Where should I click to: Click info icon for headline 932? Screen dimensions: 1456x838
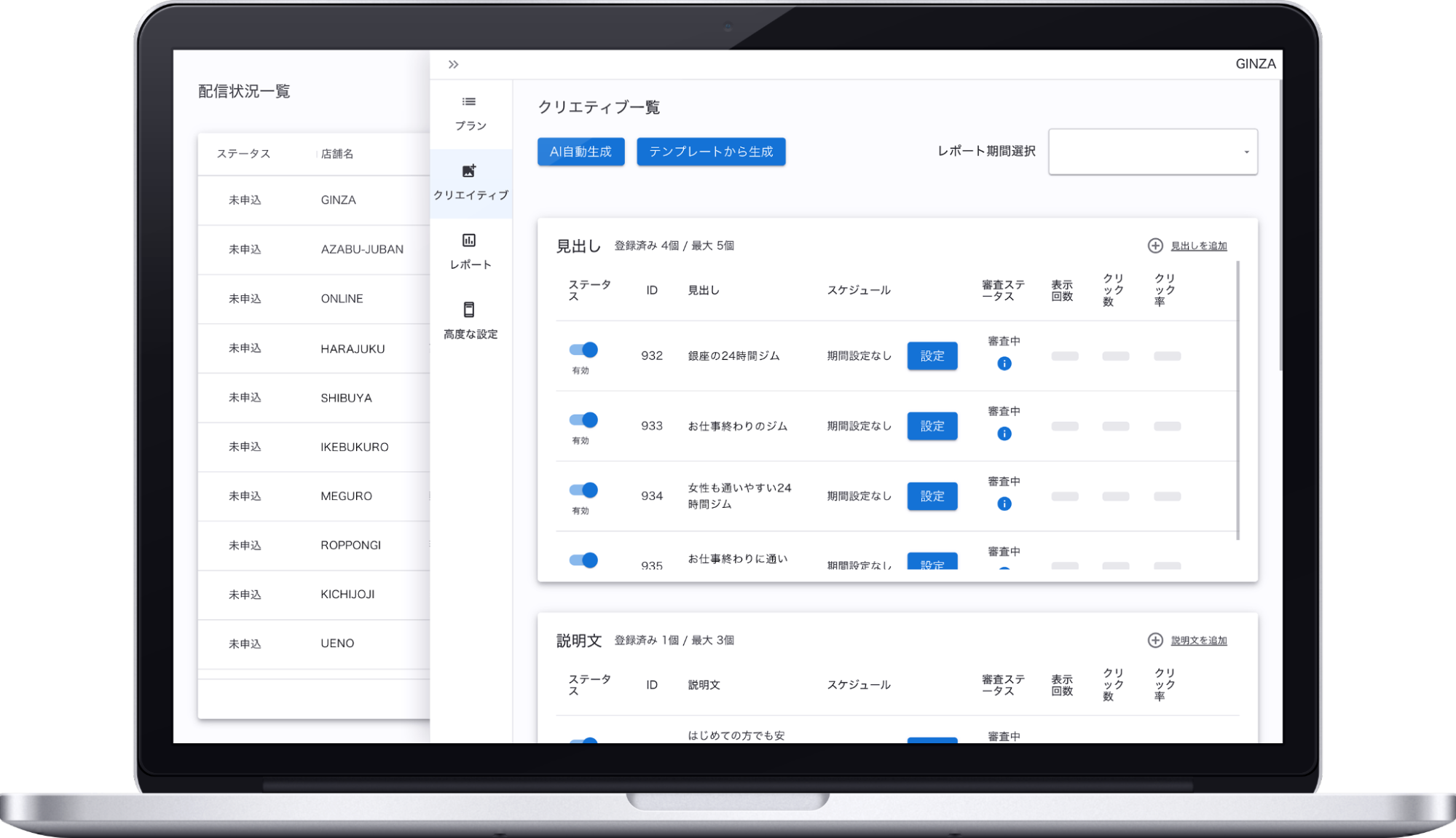click(x=1004, y=364)
